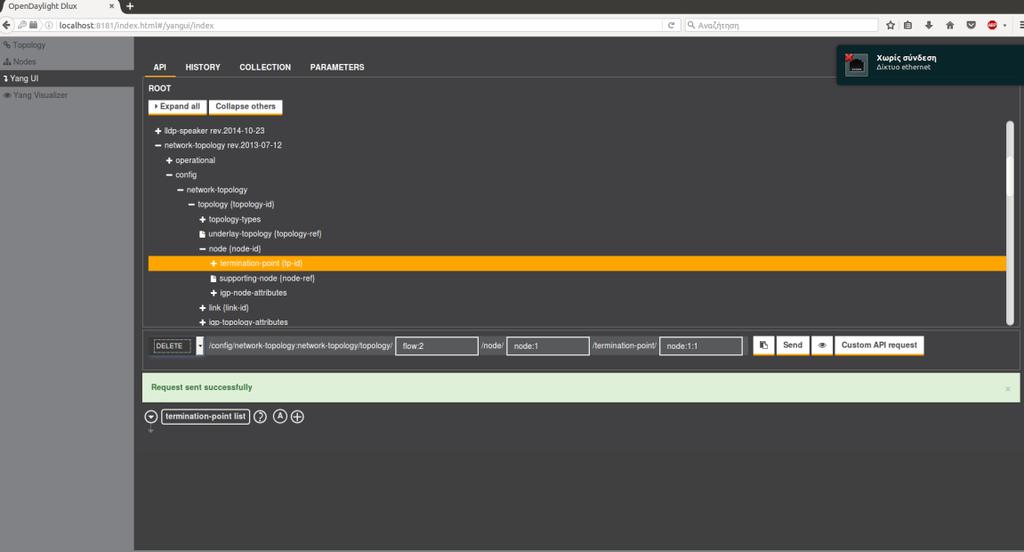Bookmark this page star icon
The height and width of the screenshot is (552, 1024).
[890, 25]
